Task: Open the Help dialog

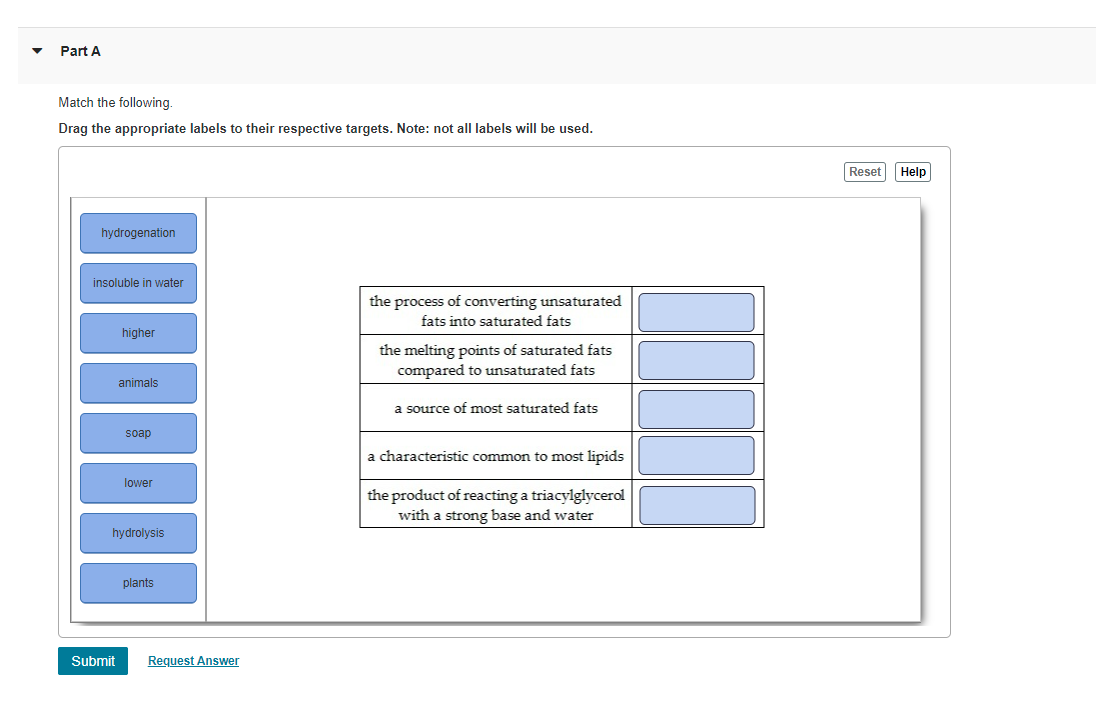Action: 911,171
